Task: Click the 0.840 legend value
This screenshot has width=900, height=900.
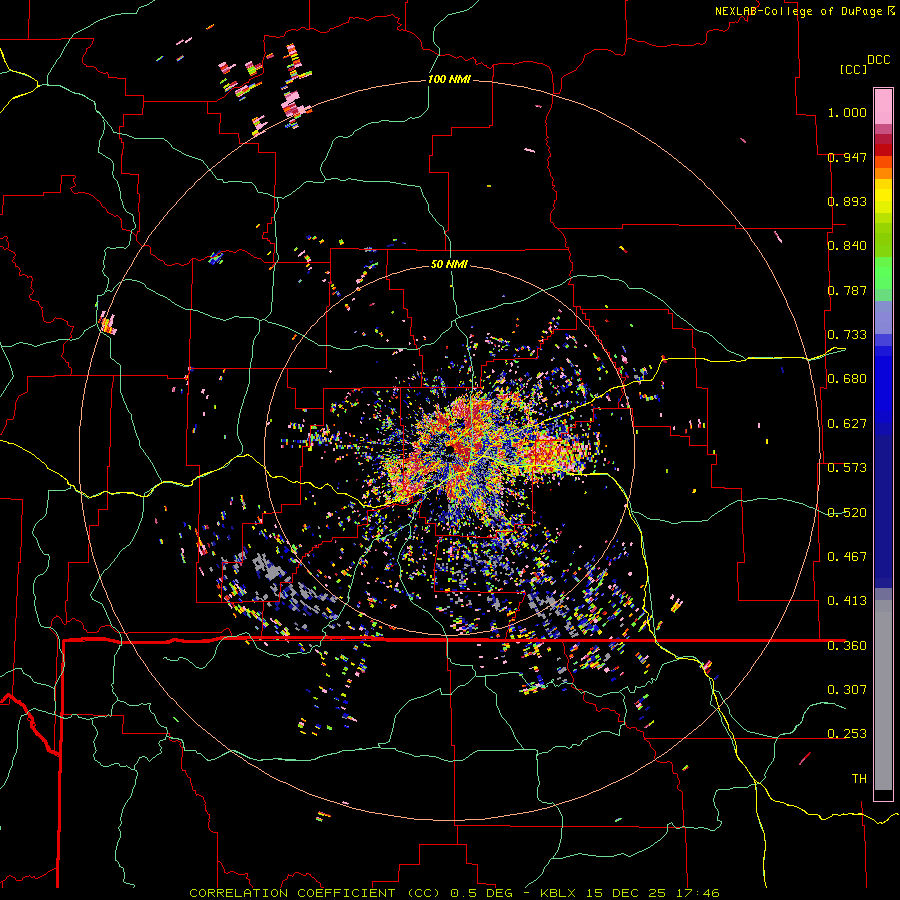Action: [x=847, y=246]
